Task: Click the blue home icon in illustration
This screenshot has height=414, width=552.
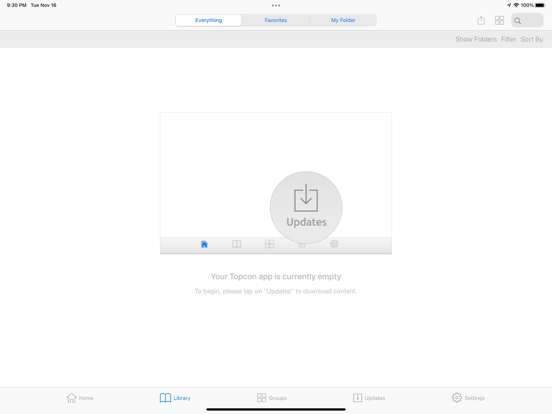Action: [204, 244]
